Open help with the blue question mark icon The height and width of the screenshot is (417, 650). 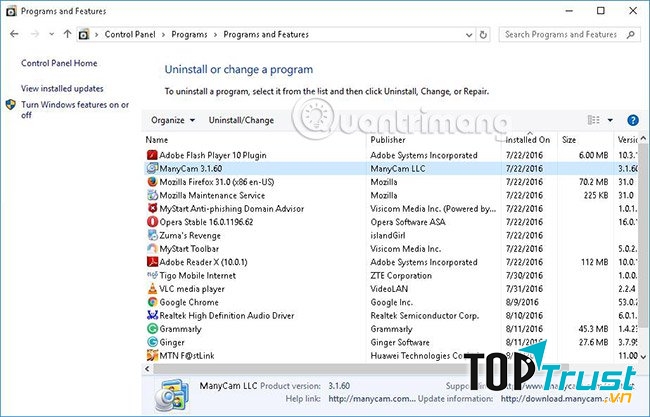point(632,120)
